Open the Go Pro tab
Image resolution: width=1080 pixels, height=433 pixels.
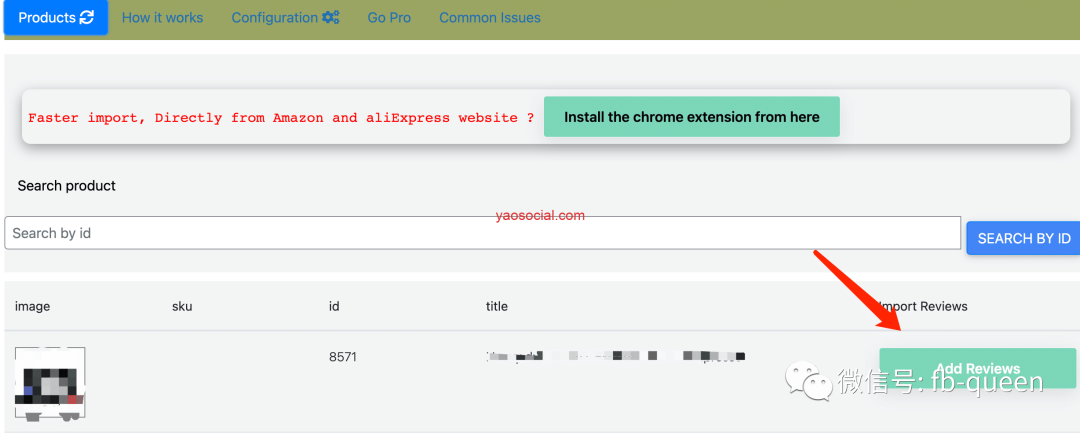pos(389,18)
